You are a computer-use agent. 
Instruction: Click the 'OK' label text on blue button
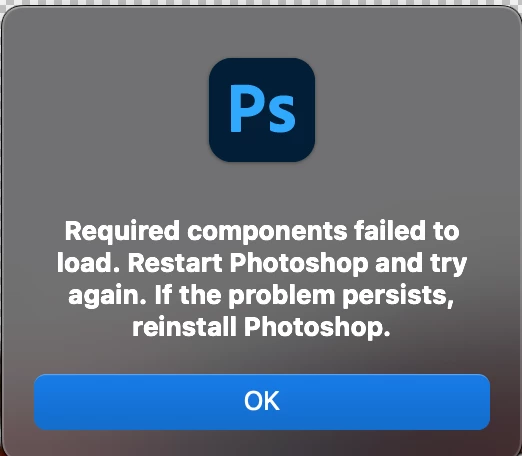point(262,401)
